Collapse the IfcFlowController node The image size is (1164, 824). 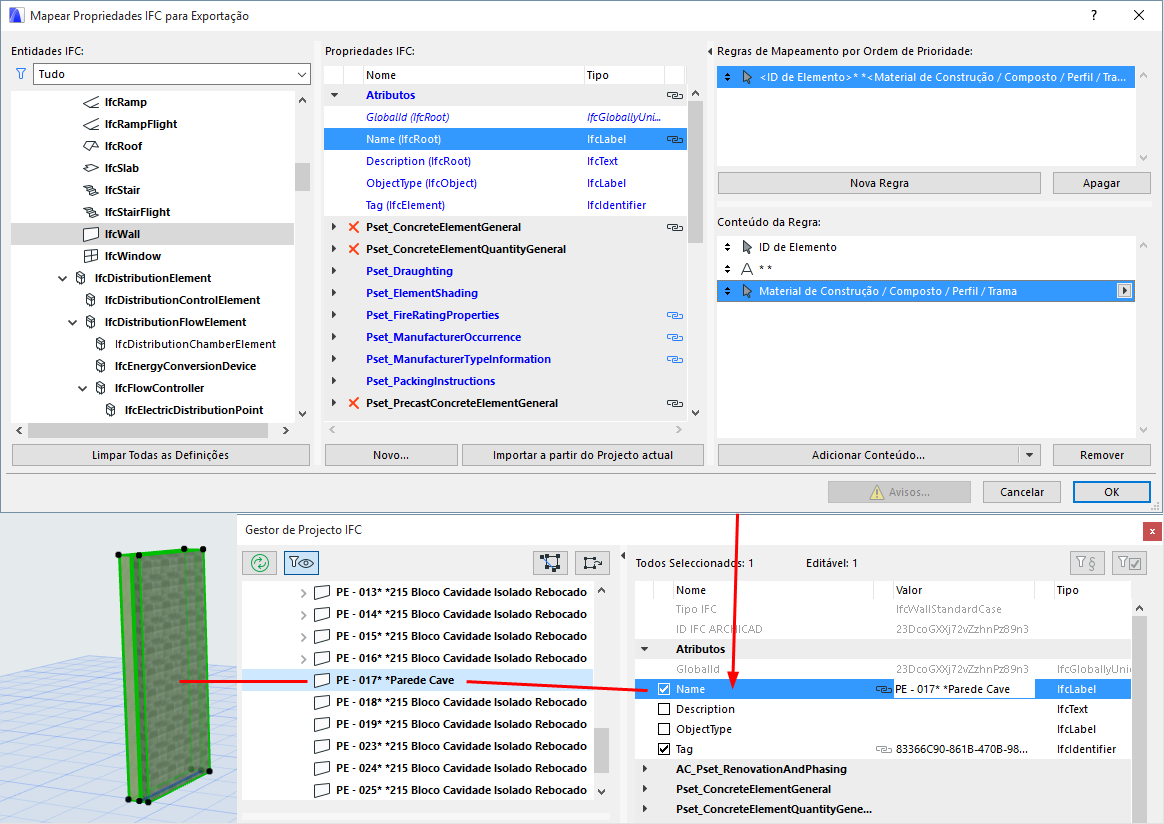coord(82,388)
